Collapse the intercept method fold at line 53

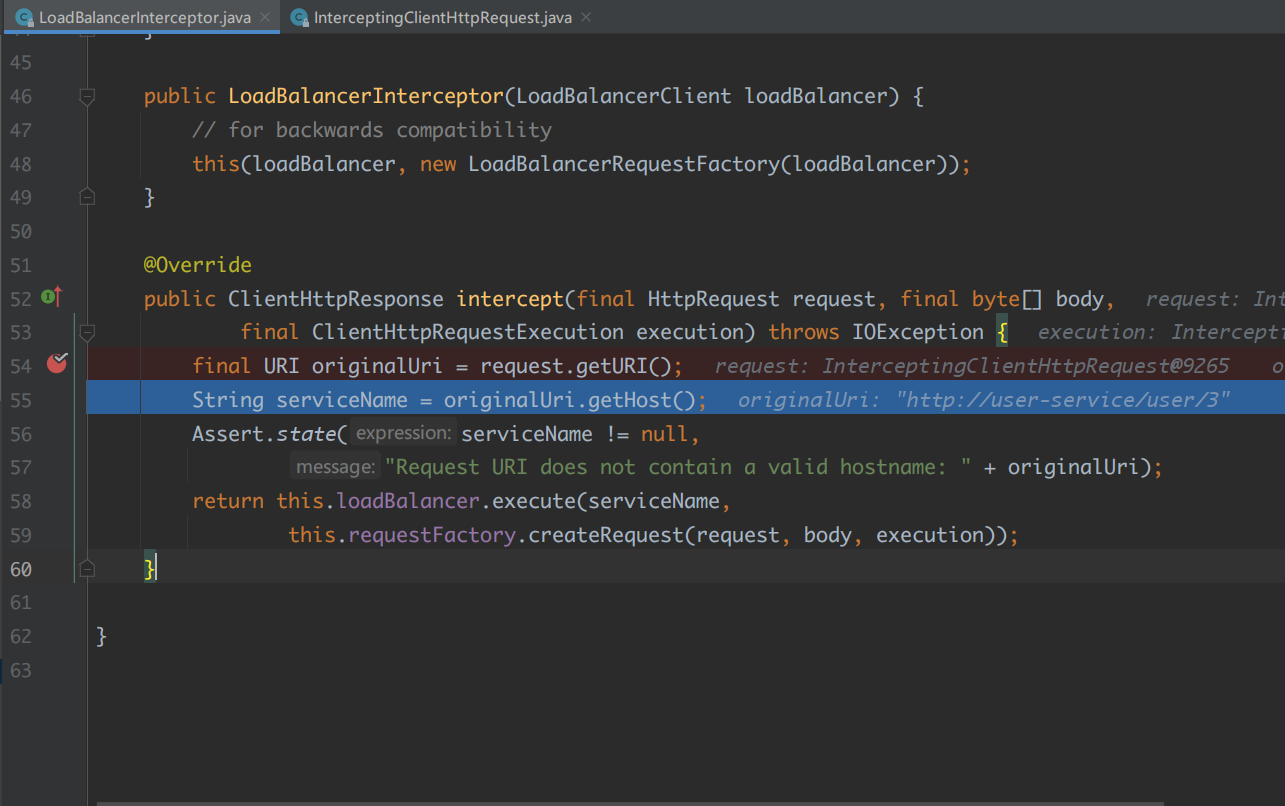[87, 332]
